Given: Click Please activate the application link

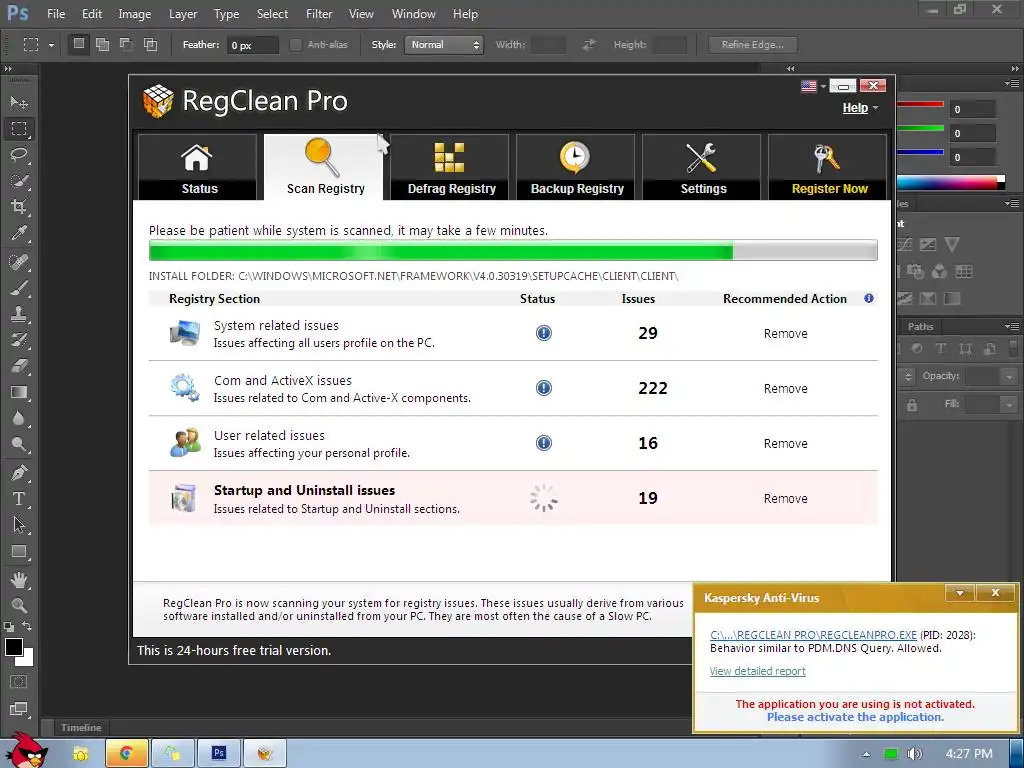Looking at the screenshot, I should pos(855,717).
